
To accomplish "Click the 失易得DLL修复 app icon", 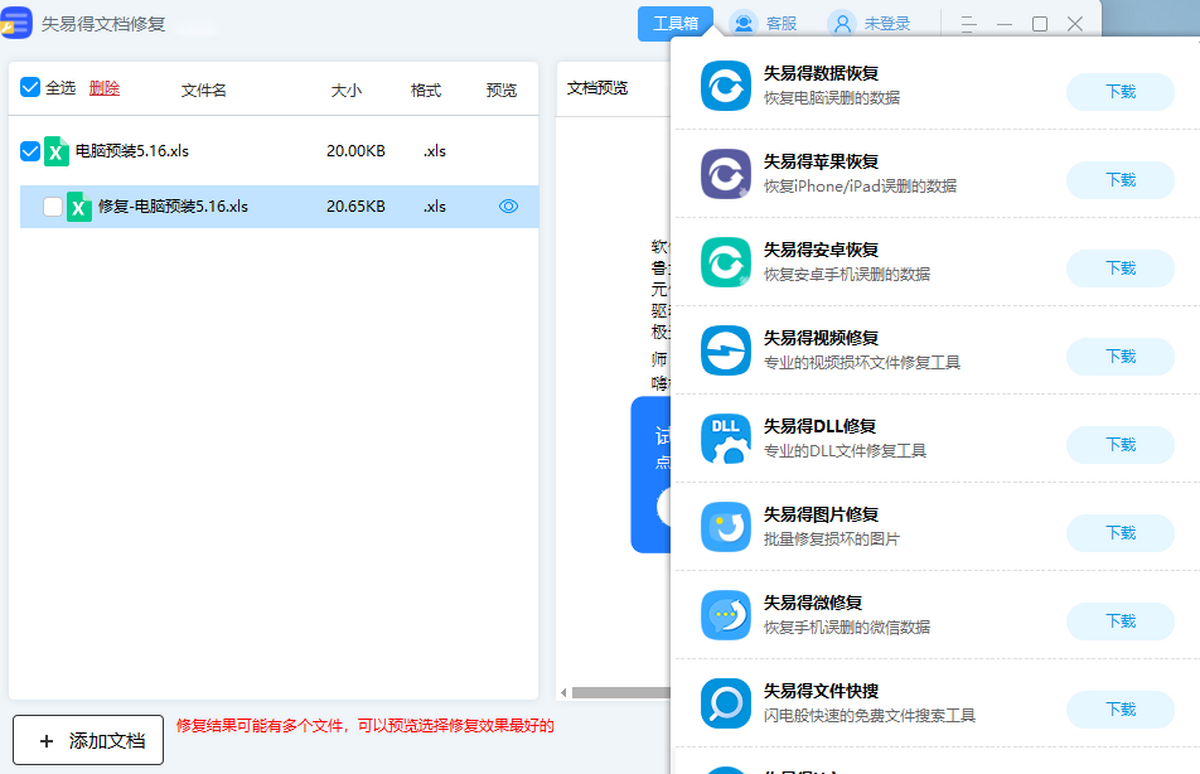I will (x=726, y=439).
